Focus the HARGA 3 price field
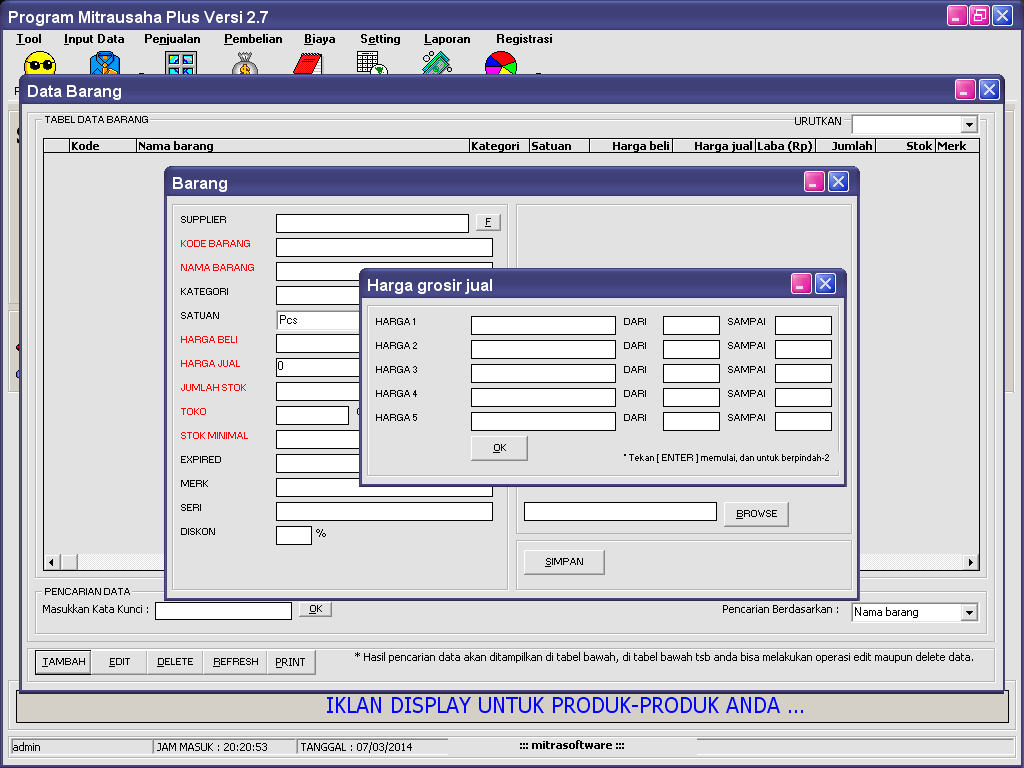Viewport: 1024px width, 768px height. [x=543, y=374]
